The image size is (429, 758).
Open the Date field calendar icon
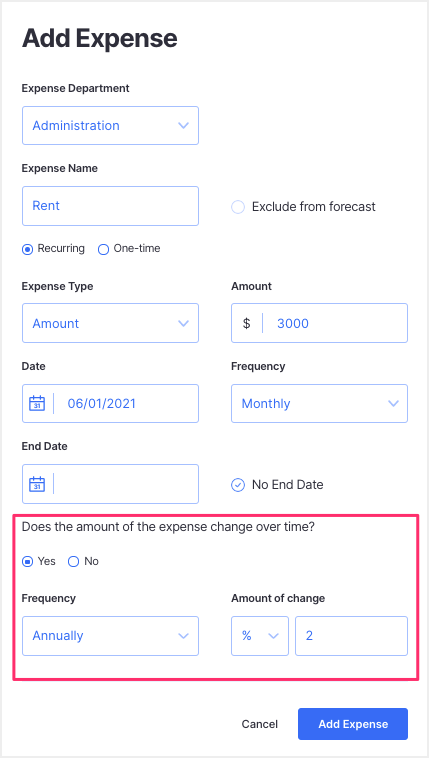37,403
